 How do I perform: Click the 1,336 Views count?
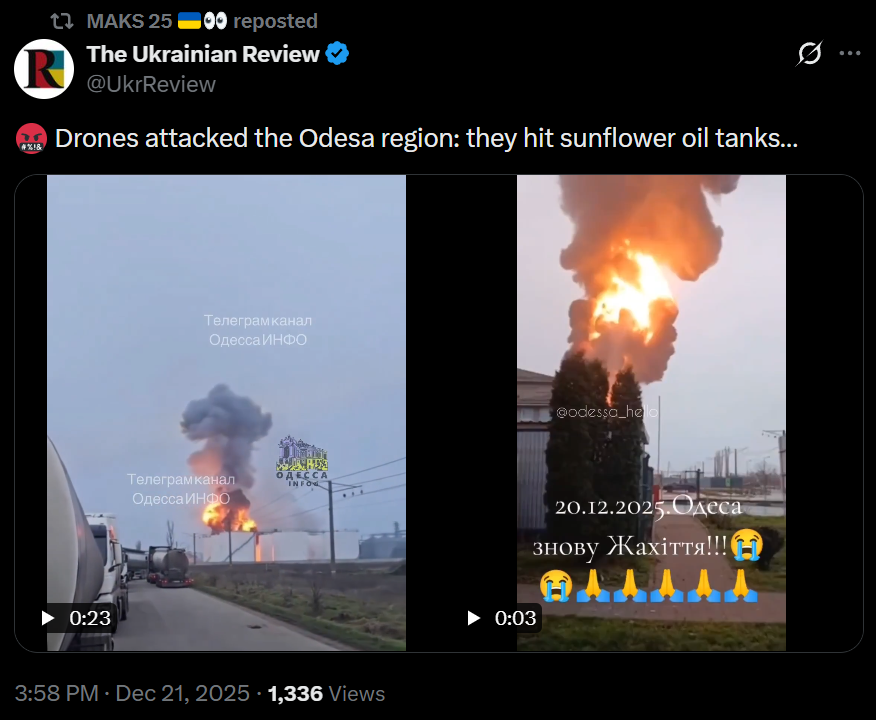(326, 693)
